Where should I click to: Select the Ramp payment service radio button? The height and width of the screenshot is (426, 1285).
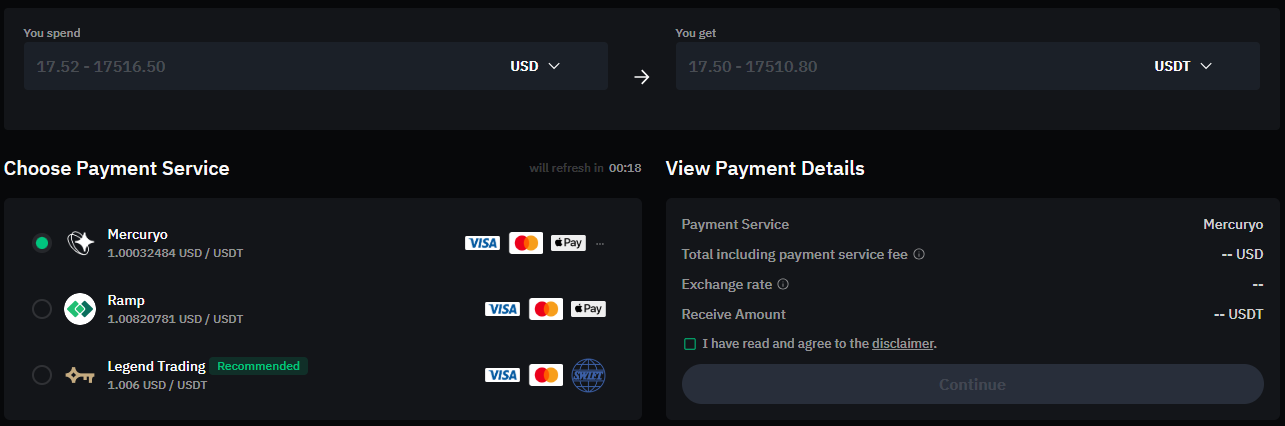click(x=42, y=309)
